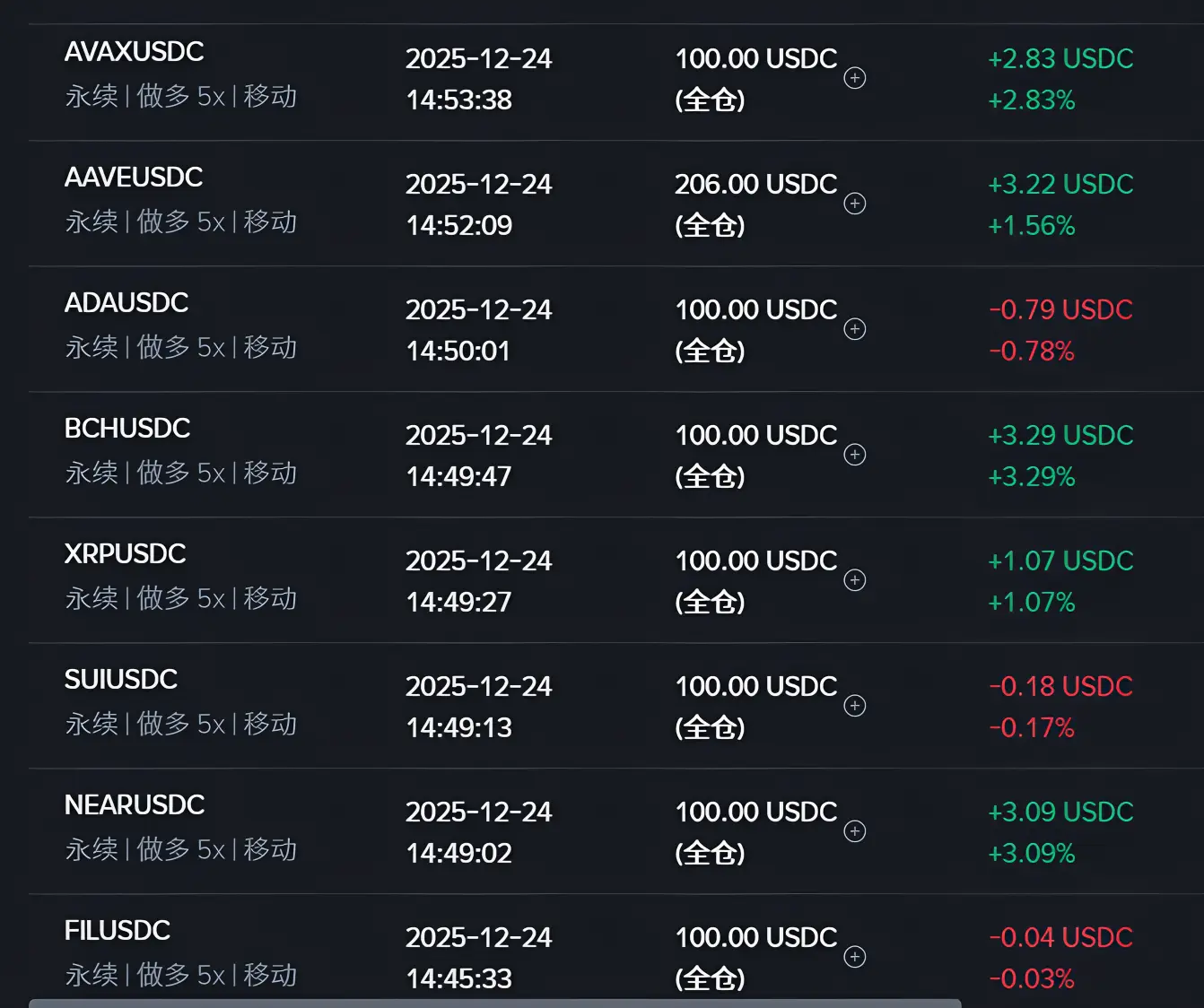Click the XRPUSDC symbol name
The width and height of the screenshot is (1204, 1008).
[125, 554]
